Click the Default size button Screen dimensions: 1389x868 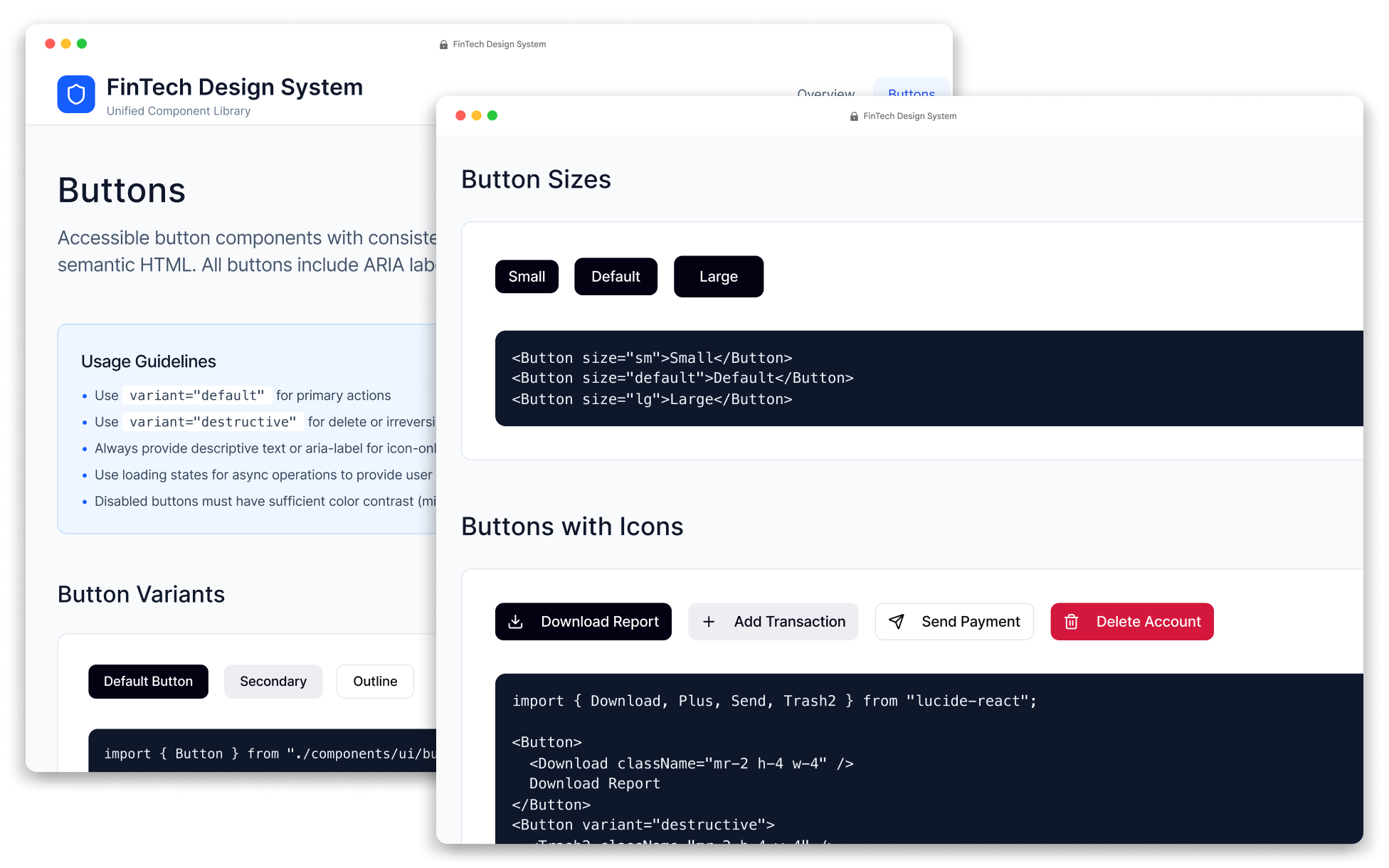click(616, 277)
